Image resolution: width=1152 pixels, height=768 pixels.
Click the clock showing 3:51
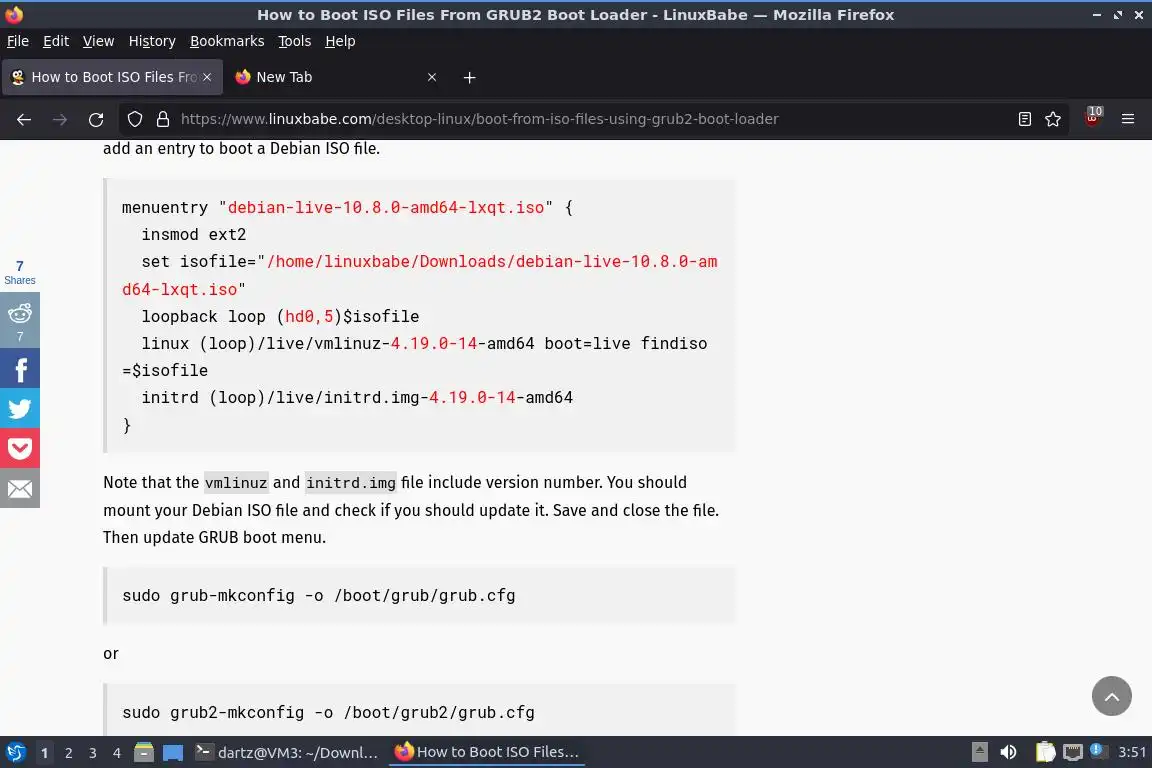tap(1131, 752)
